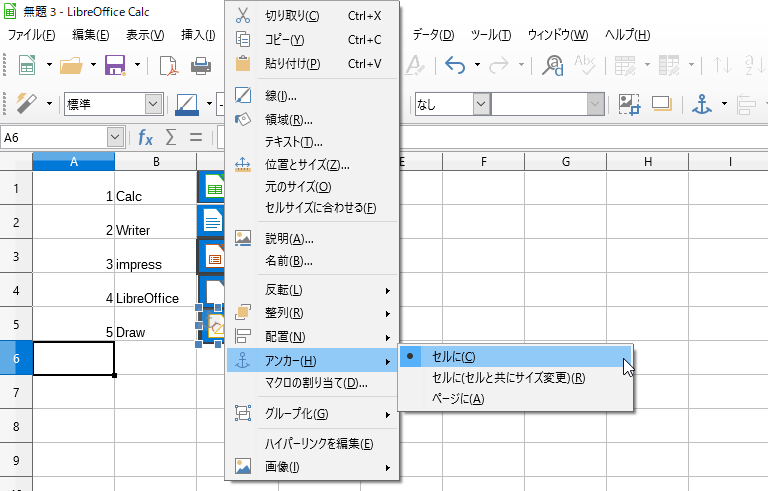The height and width of the screenshot is (491, 768).
Task: Click the Name Box showing A6
Action: 54,138
